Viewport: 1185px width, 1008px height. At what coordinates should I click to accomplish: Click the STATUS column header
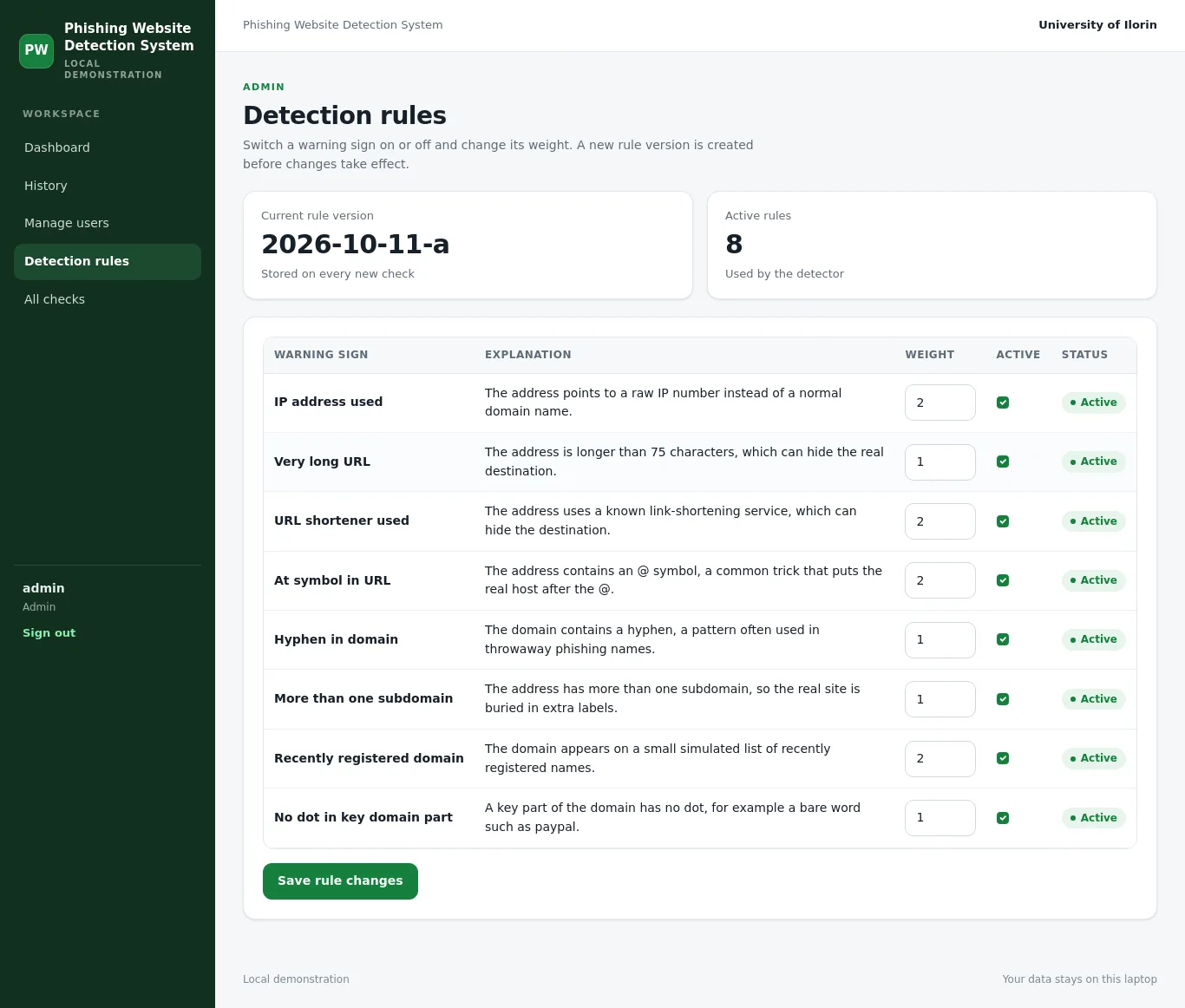click(x=1084, y=355)
